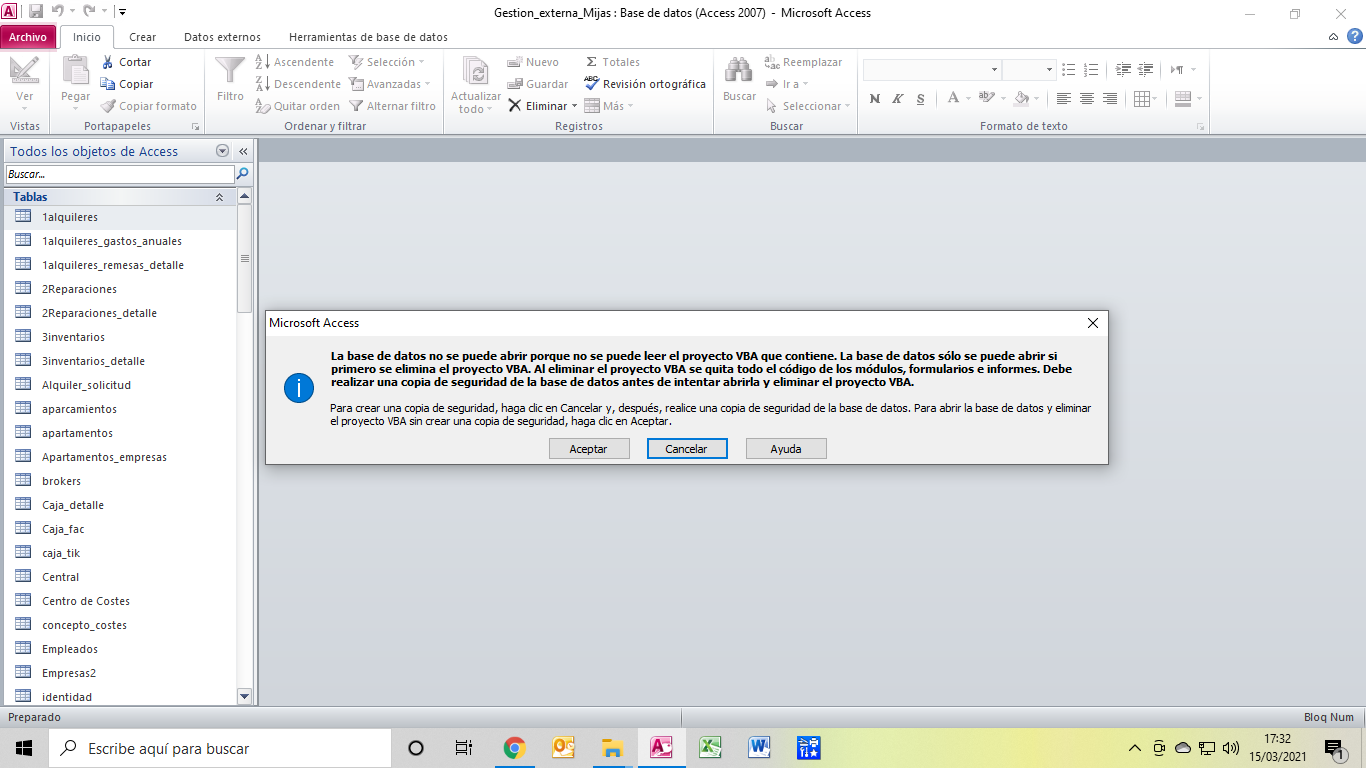Click the Guardar record button in Registros

pyautogui.click(x=538, y=84)
